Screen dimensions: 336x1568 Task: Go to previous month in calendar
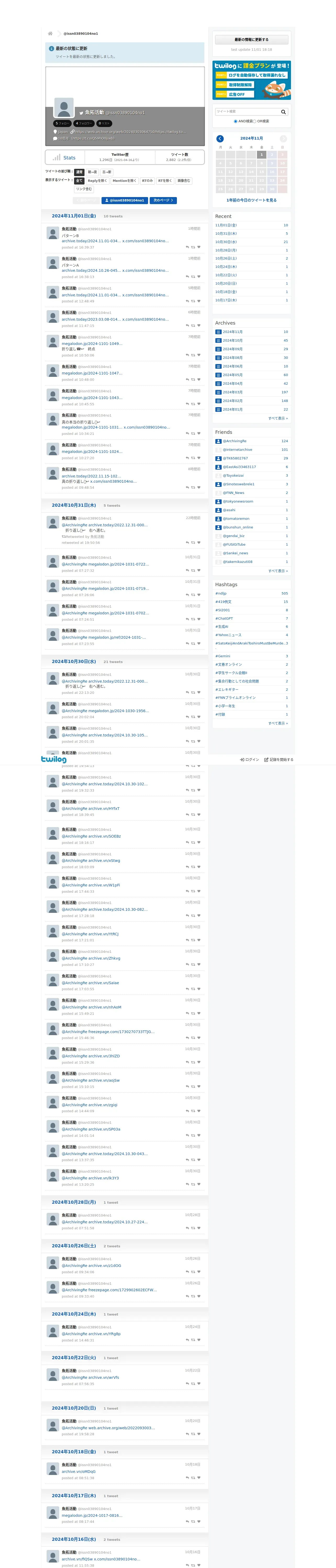(x=220, y=139)
